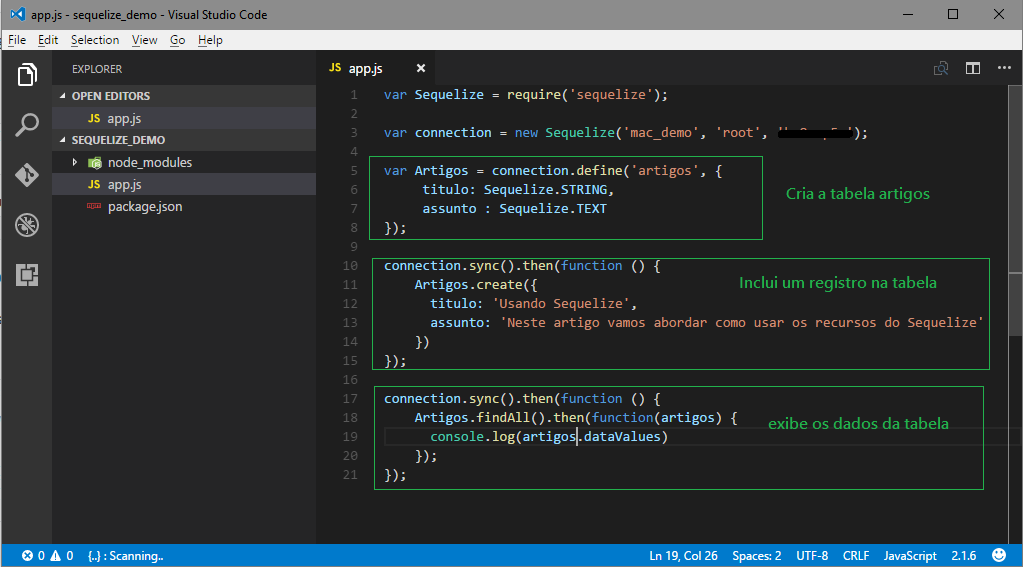
Task: Change line endings via CRLF
Action: click(855, 556)
